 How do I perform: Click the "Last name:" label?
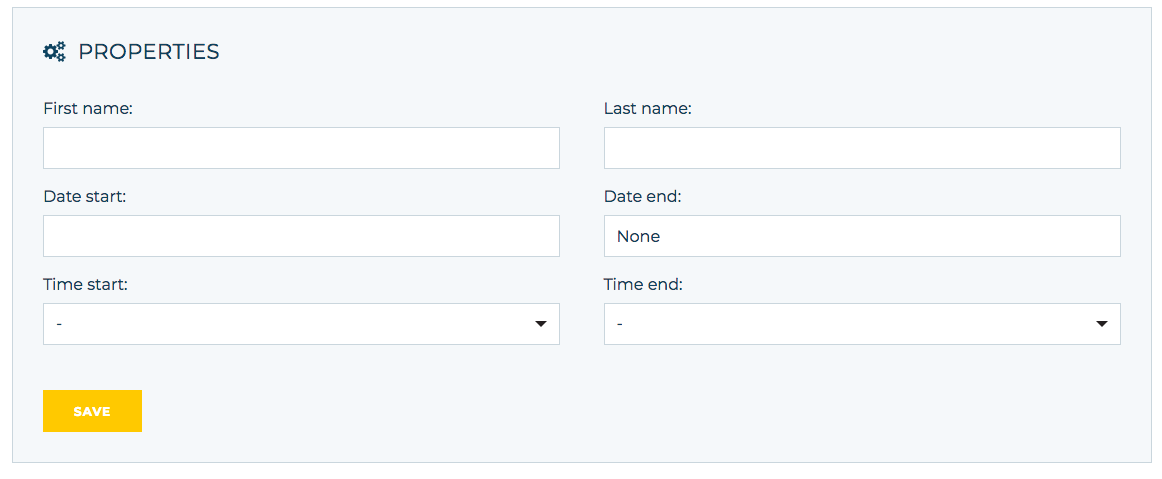[x=648, y=109]
